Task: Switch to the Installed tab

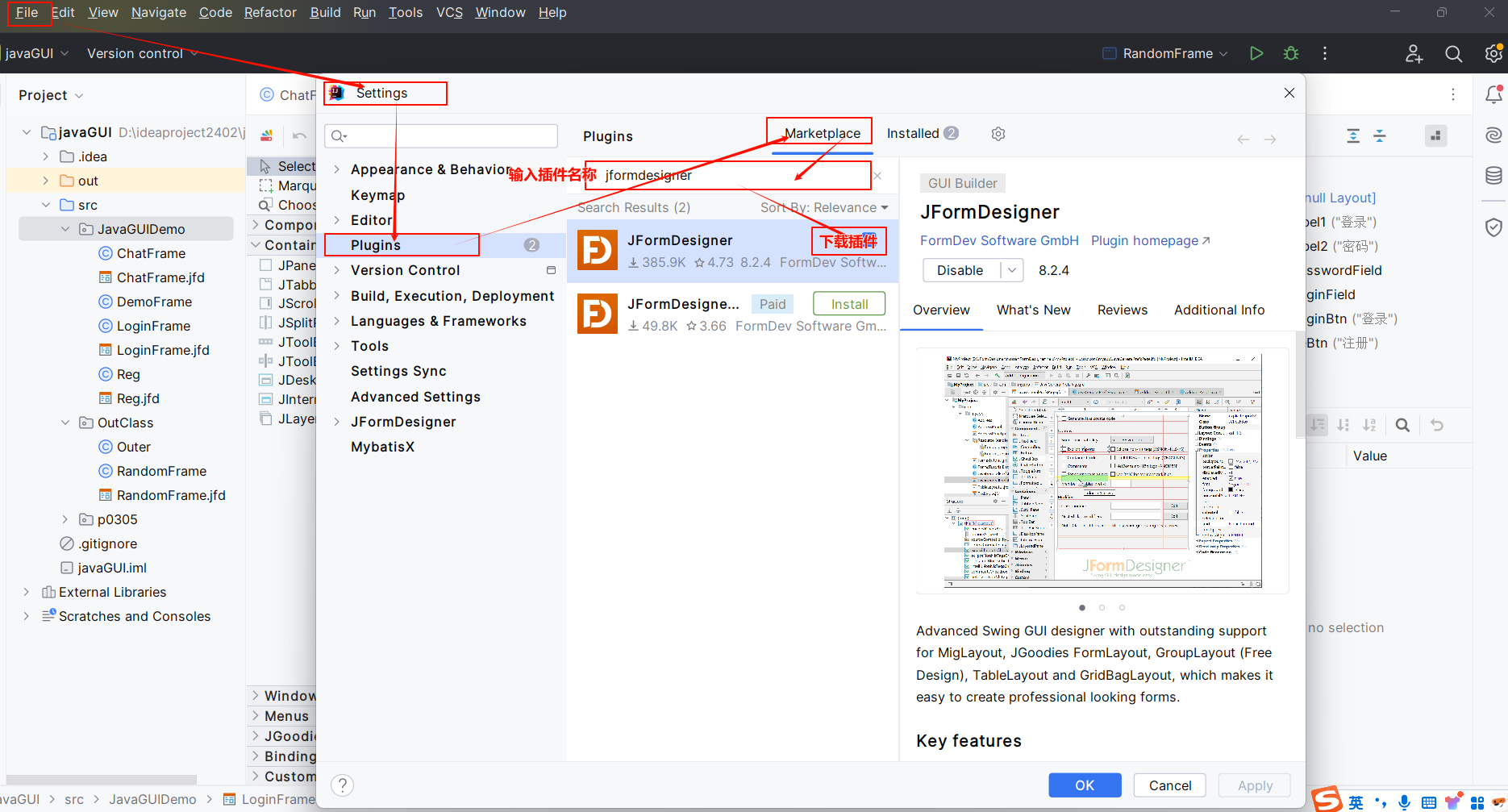Action: (923, 133)
